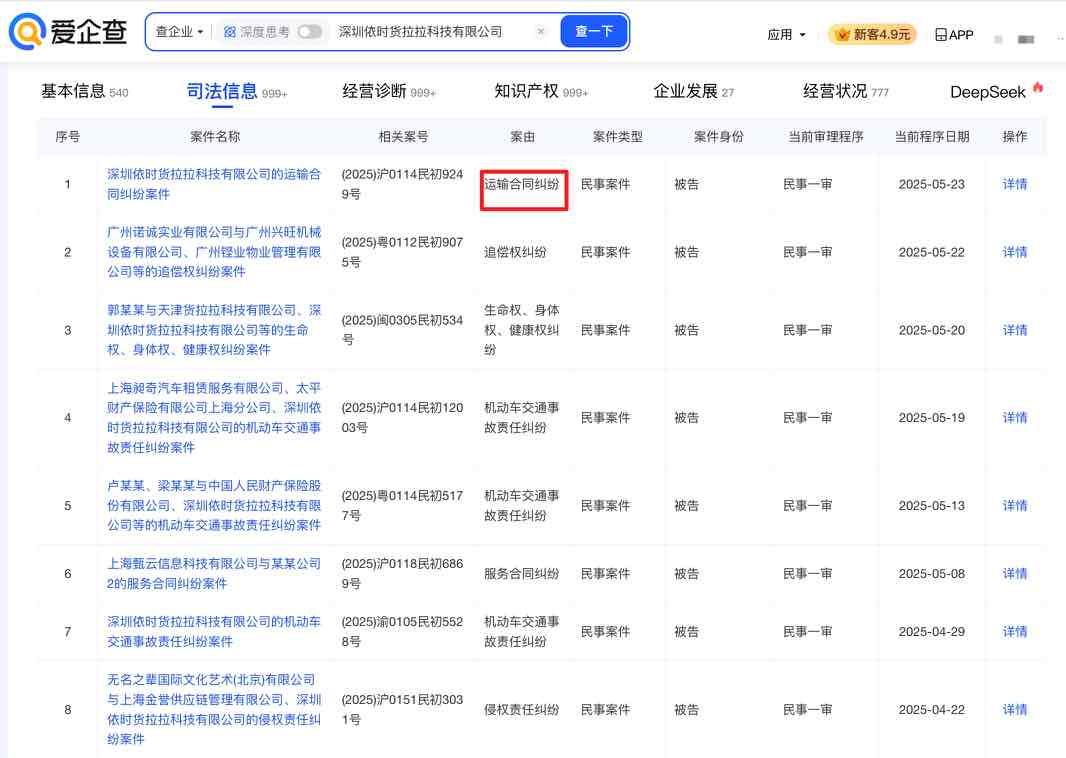This screenshot has width=1066, height=758.
Task: Click the 当前程序日期 column header
Action: click(931, 137)
